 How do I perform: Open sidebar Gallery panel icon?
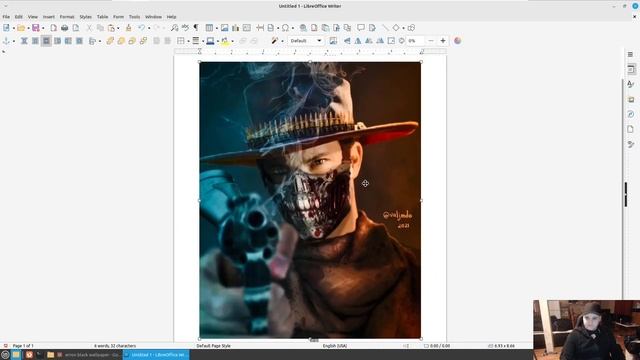(x=631, y=99)
